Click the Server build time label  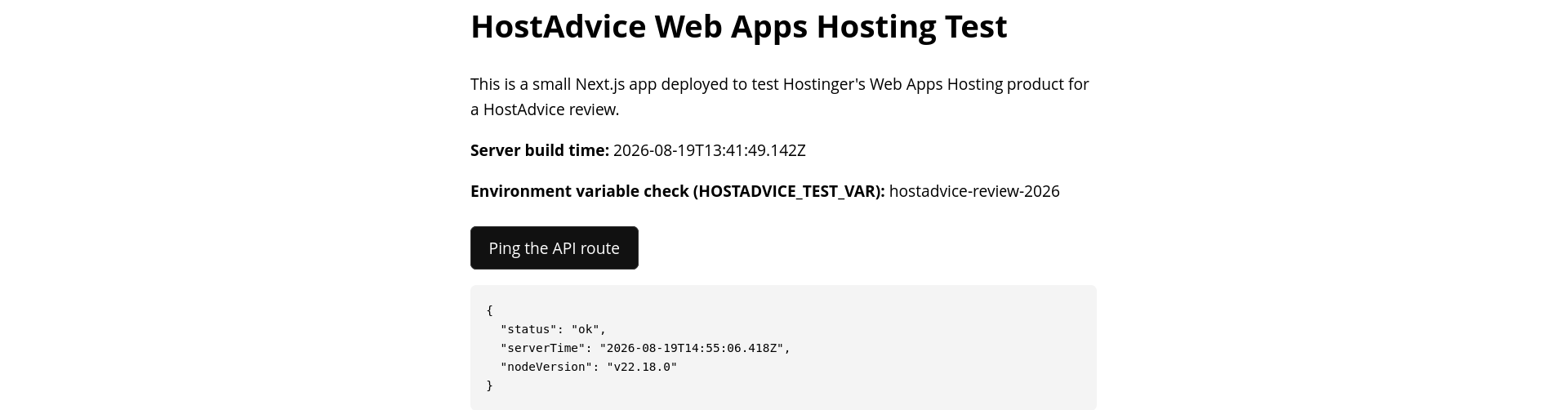(540, 150)
